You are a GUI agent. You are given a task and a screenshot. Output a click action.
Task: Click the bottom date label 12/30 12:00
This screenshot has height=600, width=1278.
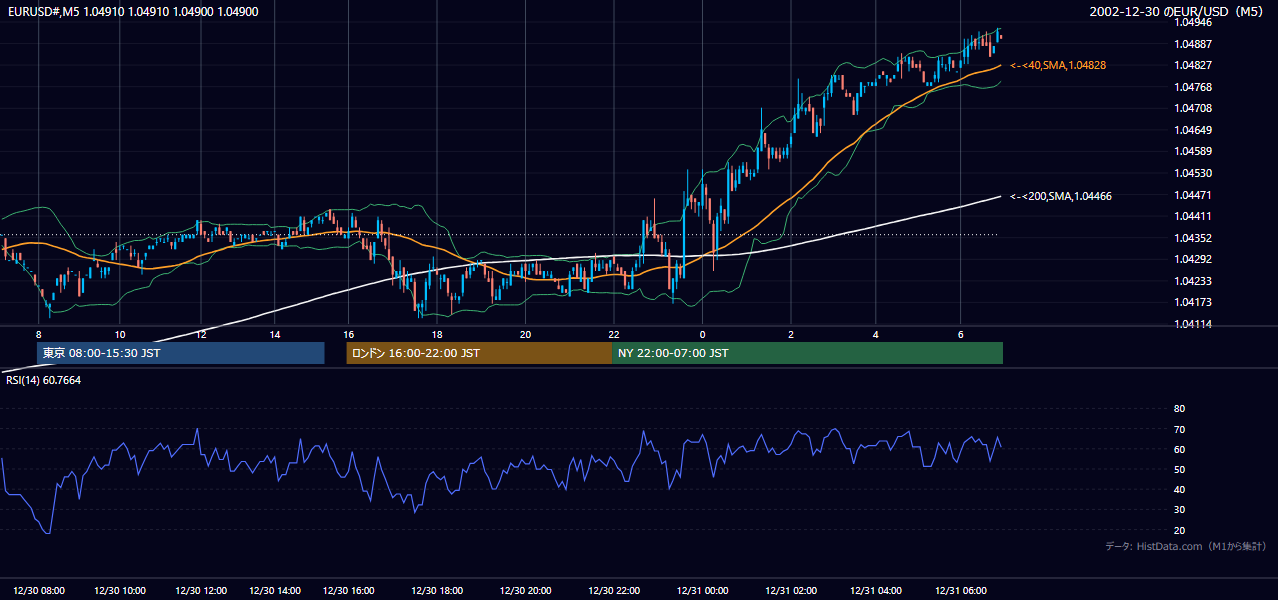[201, 591]
